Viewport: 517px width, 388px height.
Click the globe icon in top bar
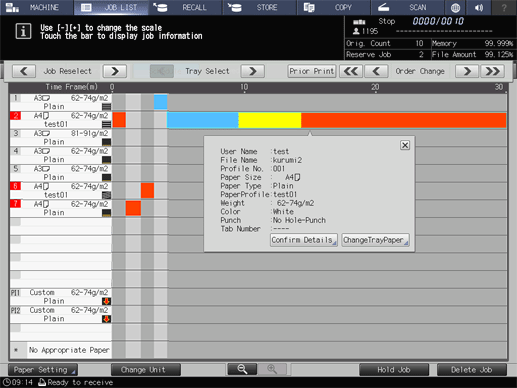455,7
